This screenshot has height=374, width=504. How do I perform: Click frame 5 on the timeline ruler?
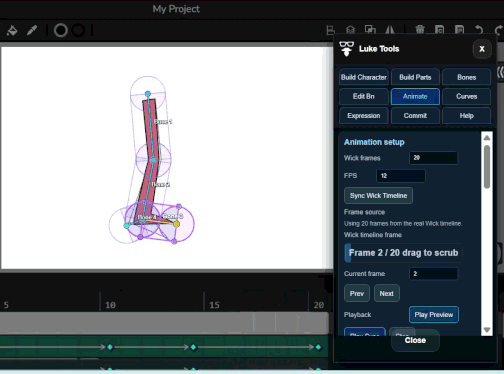pyautogui.click(x=6, y=305)
